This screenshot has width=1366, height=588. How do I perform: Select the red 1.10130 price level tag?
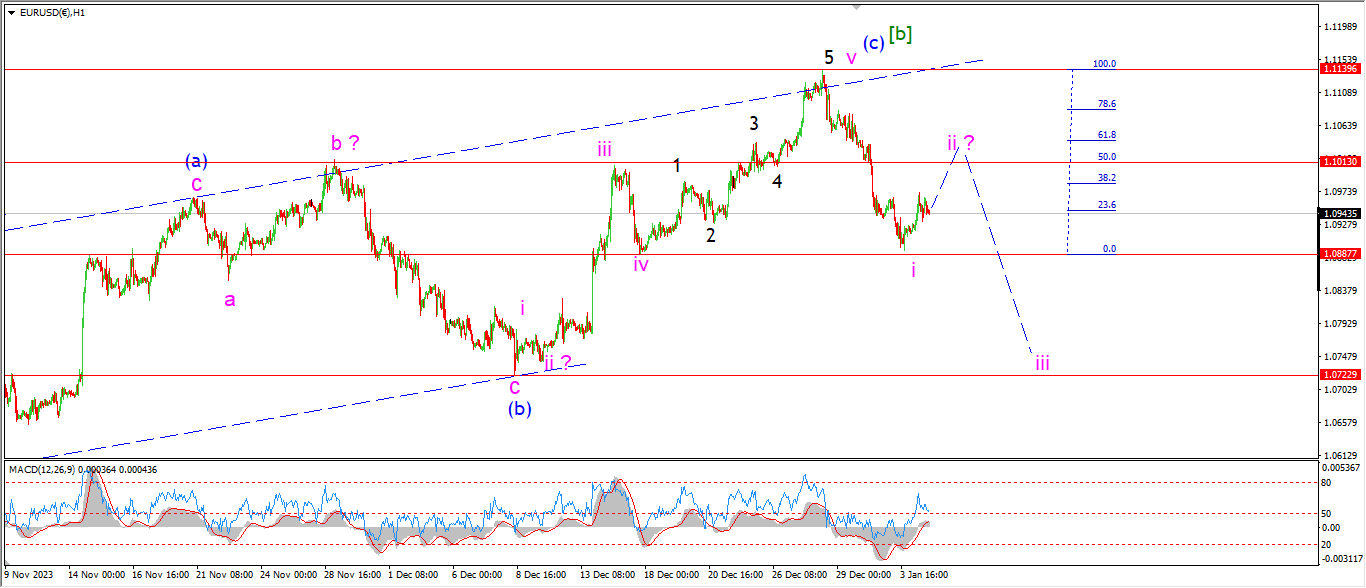(1339, 161)
